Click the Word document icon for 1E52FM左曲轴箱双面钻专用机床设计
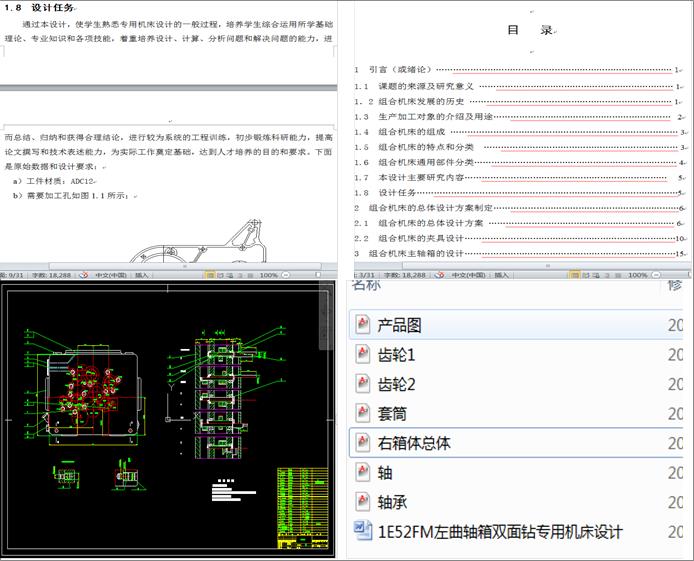The width and height of the screenshot is (694, 561). [363, 531]
